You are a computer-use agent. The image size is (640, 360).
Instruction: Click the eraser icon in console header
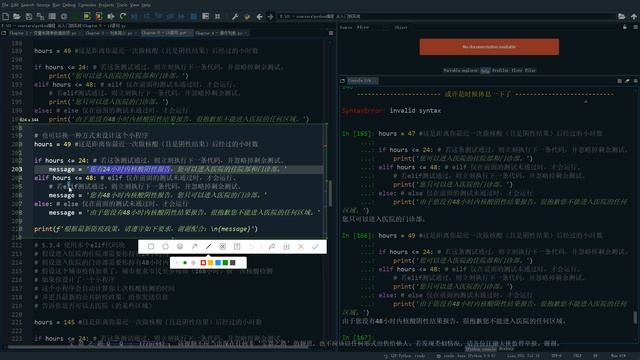click(627, 81)
